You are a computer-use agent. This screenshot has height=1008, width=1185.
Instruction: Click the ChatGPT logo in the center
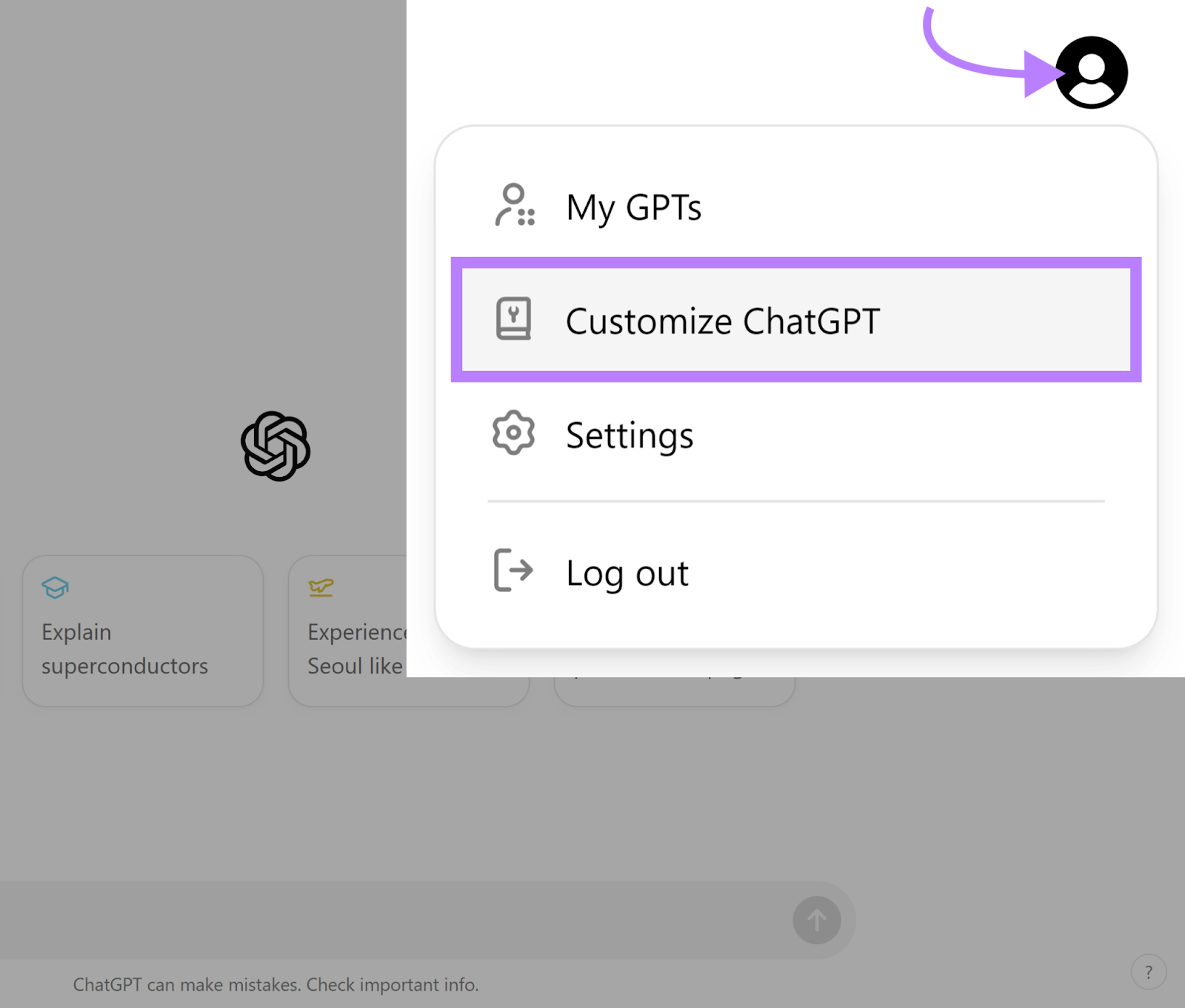[x=276, y=446]
